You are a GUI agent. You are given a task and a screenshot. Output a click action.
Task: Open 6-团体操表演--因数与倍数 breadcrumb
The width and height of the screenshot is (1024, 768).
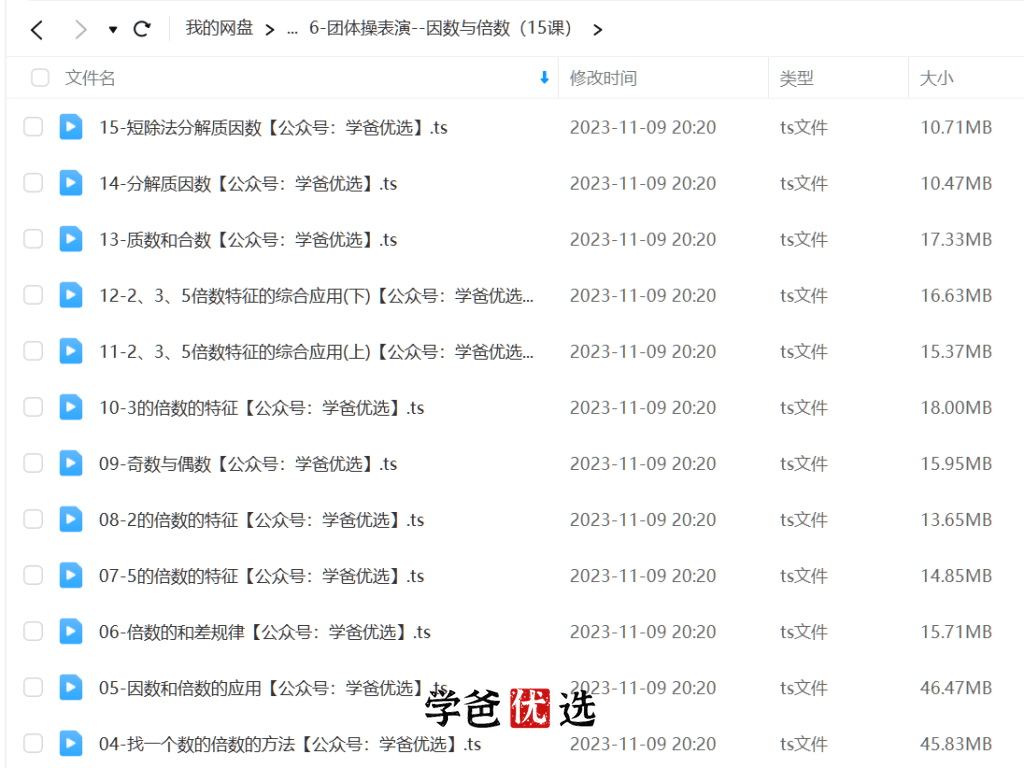(x=440, y=28)
